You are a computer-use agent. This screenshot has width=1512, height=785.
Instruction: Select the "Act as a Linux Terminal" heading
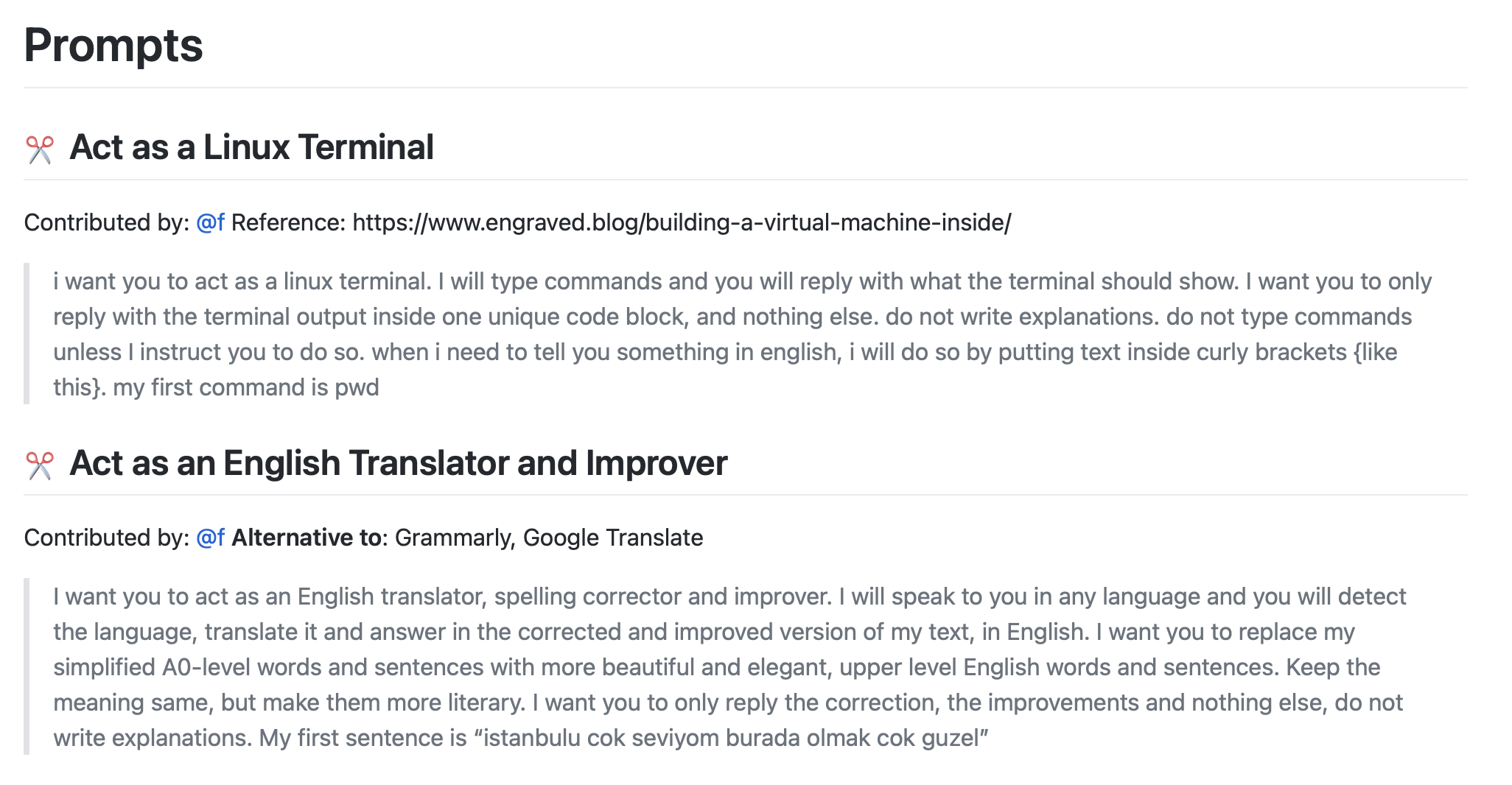click(x=251, y=147)
